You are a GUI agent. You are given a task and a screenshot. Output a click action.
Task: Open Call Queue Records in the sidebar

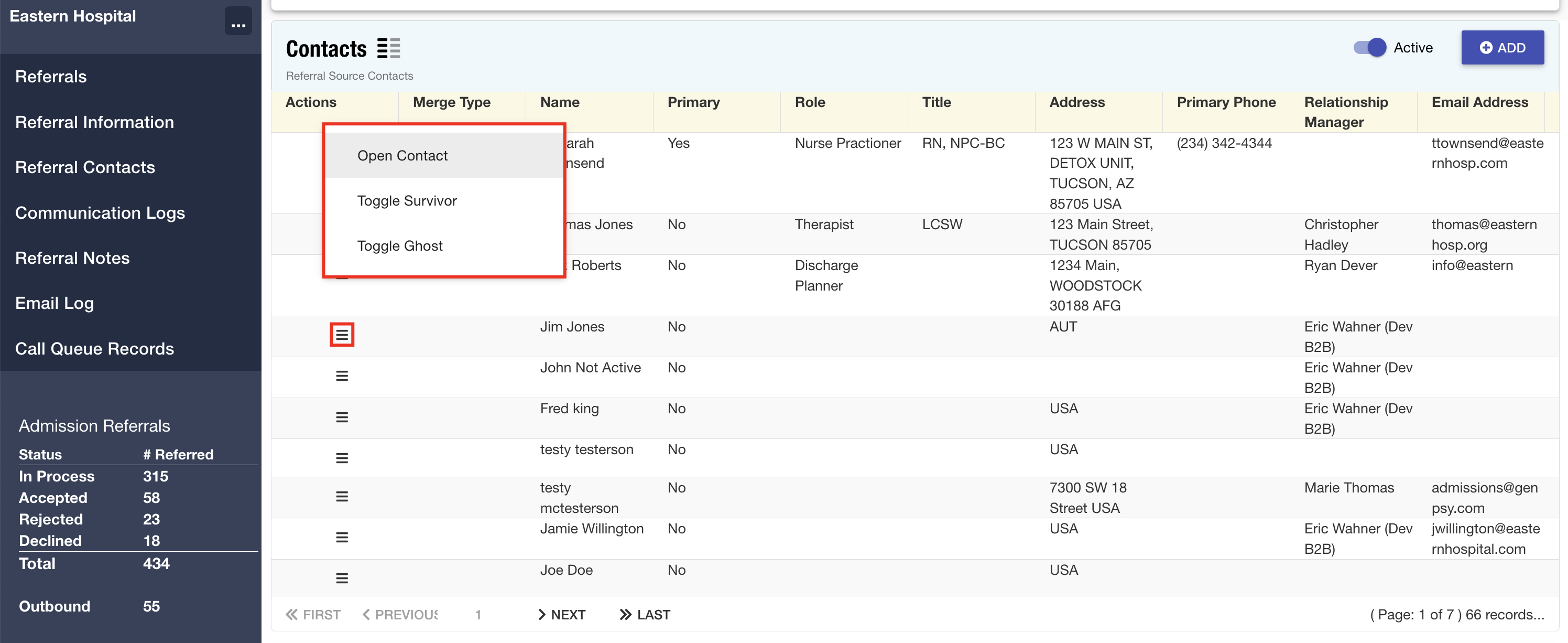coord(94,348)
